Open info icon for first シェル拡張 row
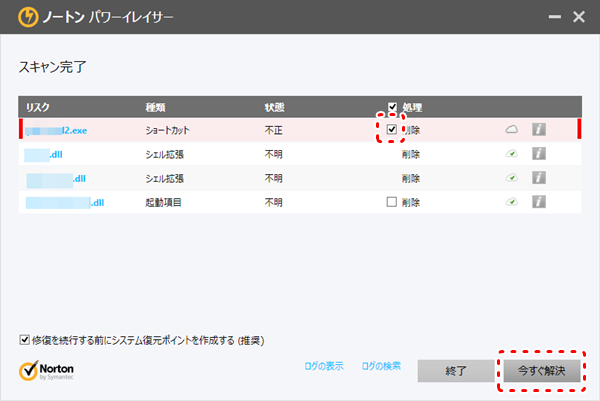600x401 pixels. [x=539, y=153]
